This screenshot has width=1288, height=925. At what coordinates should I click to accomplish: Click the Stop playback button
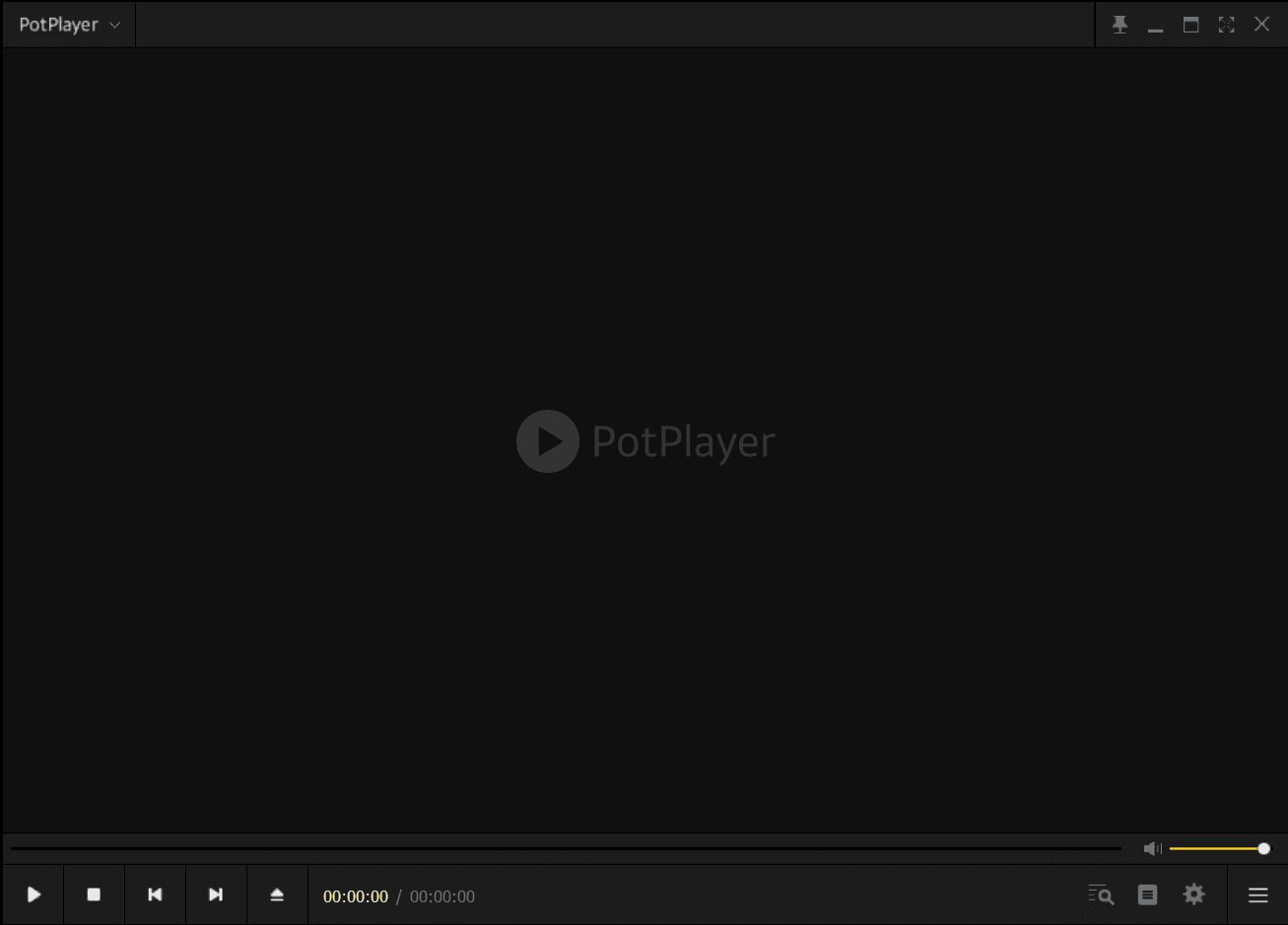[x=94, y=894]
